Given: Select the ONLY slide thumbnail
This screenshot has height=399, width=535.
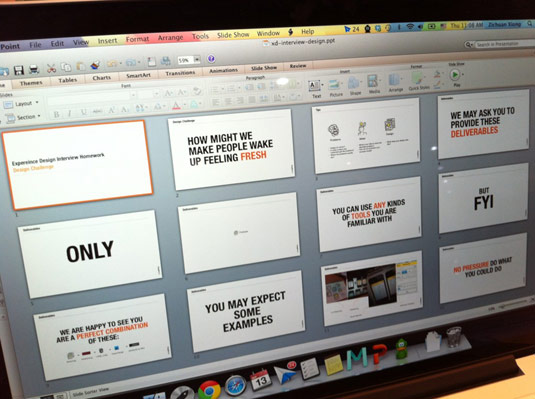Looking at the screenshot, I should coord(89,253).
